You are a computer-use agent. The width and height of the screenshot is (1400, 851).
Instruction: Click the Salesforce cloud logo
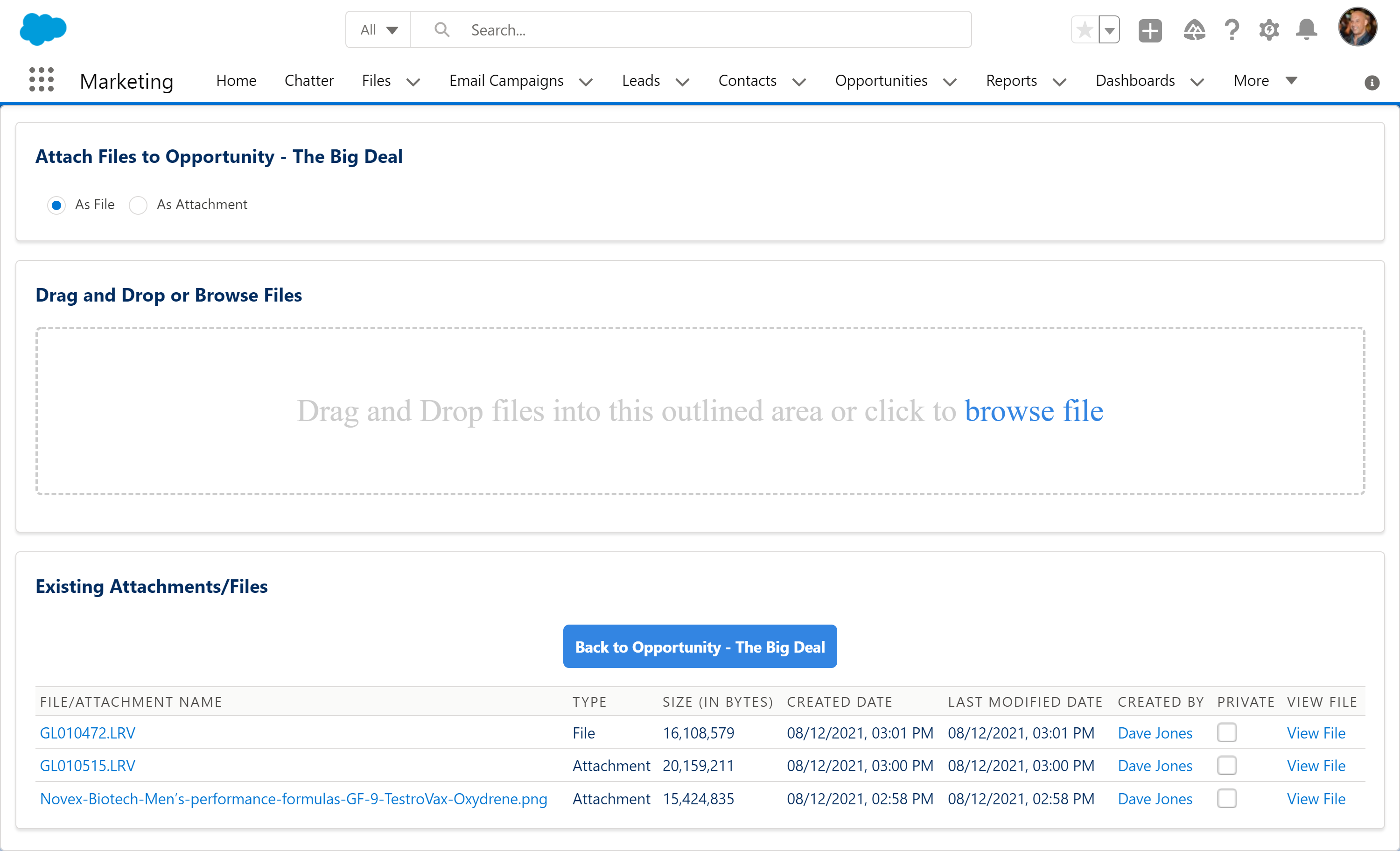43,29
